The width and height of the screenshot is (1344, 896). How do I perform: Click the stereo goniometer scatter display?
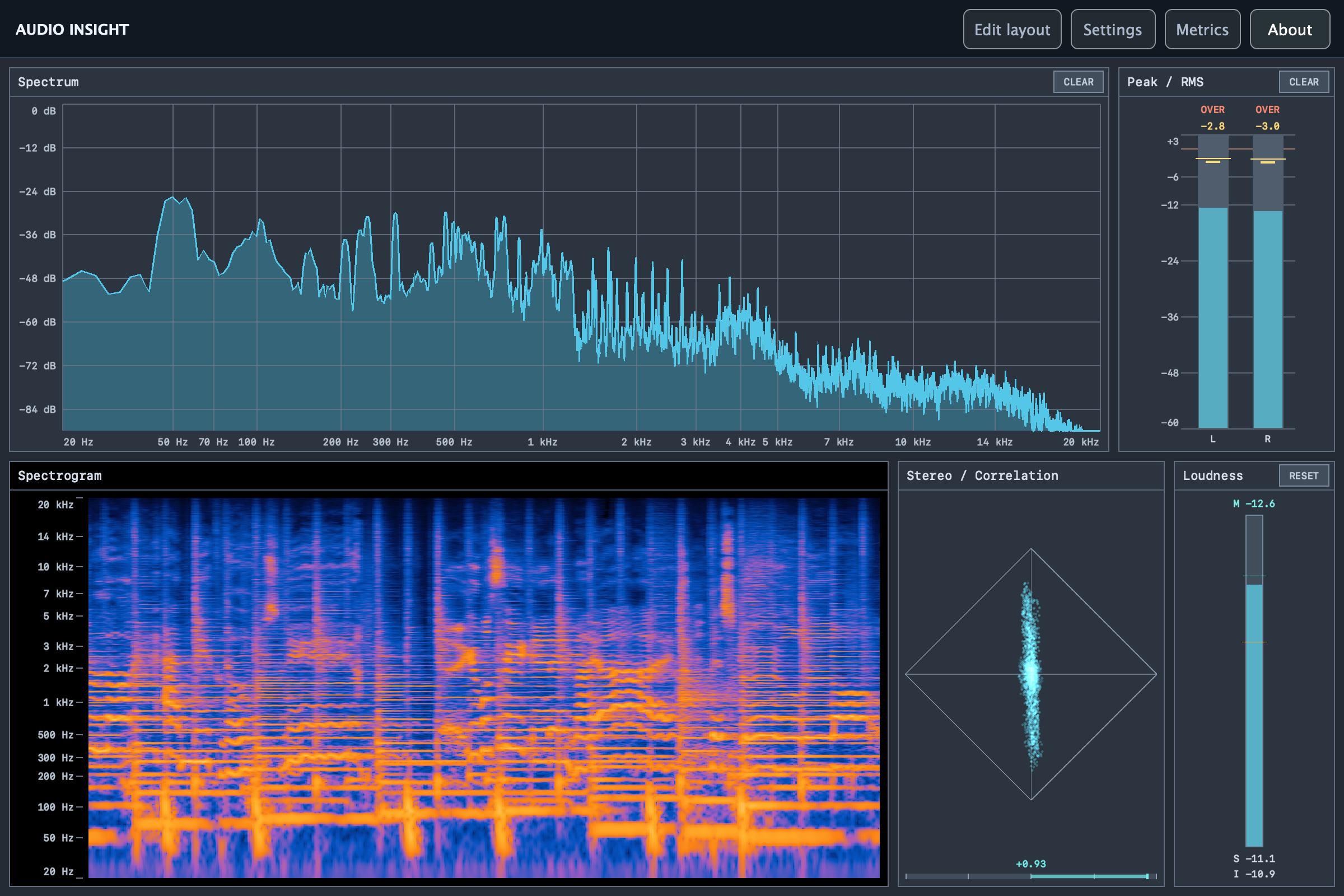(1031, 674)
